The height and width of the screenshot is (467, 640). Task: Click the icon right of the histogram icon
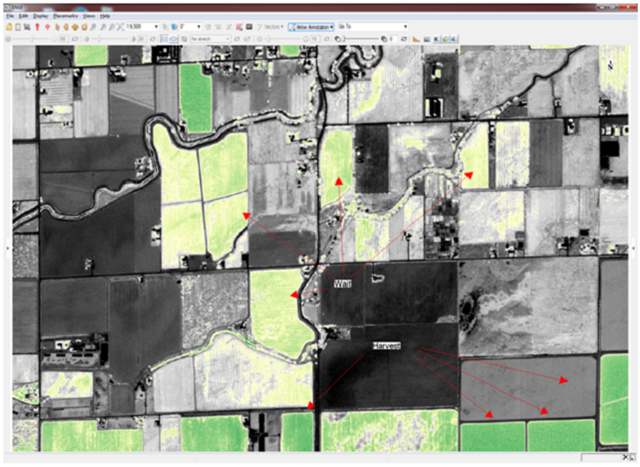[x=427, y=38]
